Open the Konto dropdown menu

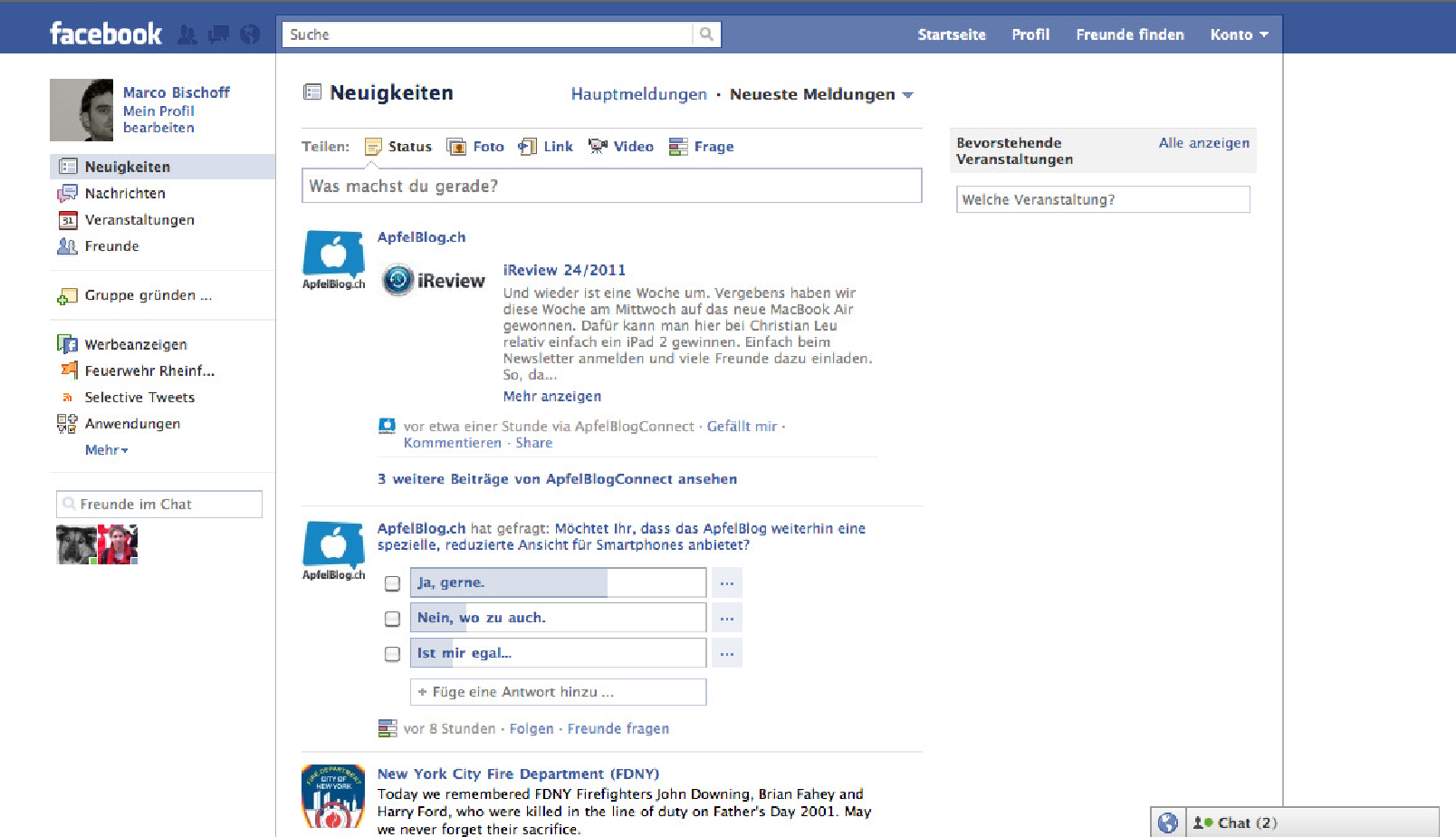pyautogui.click(x=1238, y=34)
